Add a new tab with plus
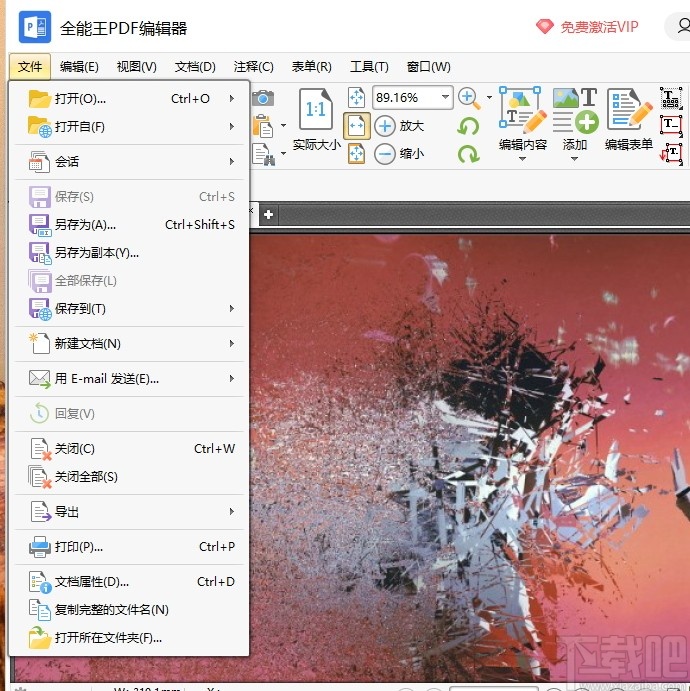Image resolution: width=690 pixels, height=691 pixels. coord(268,215)
